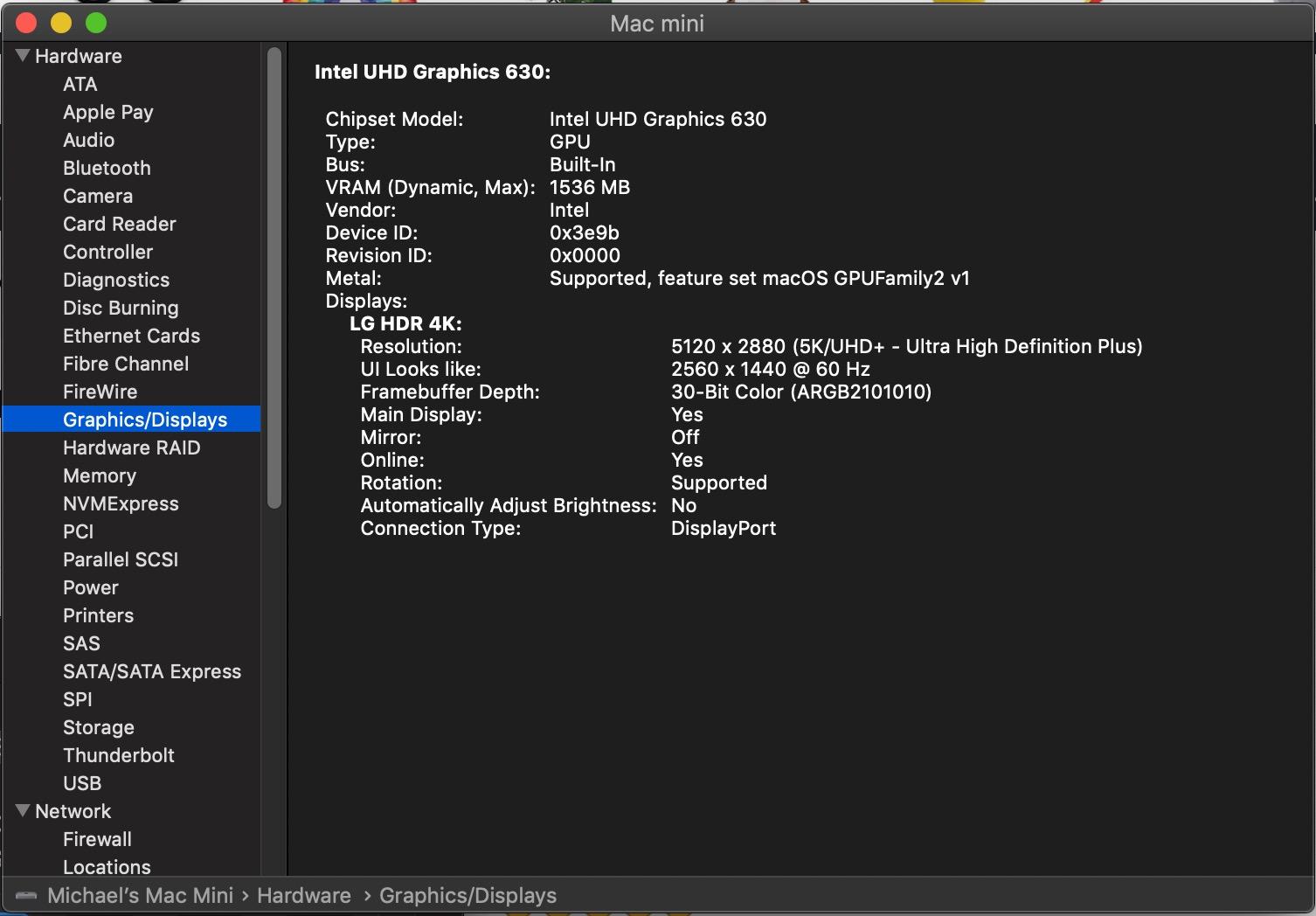1316x916 pixels.
Task: Click the LG HDR 4K display heading
Action: pos(405,323)
